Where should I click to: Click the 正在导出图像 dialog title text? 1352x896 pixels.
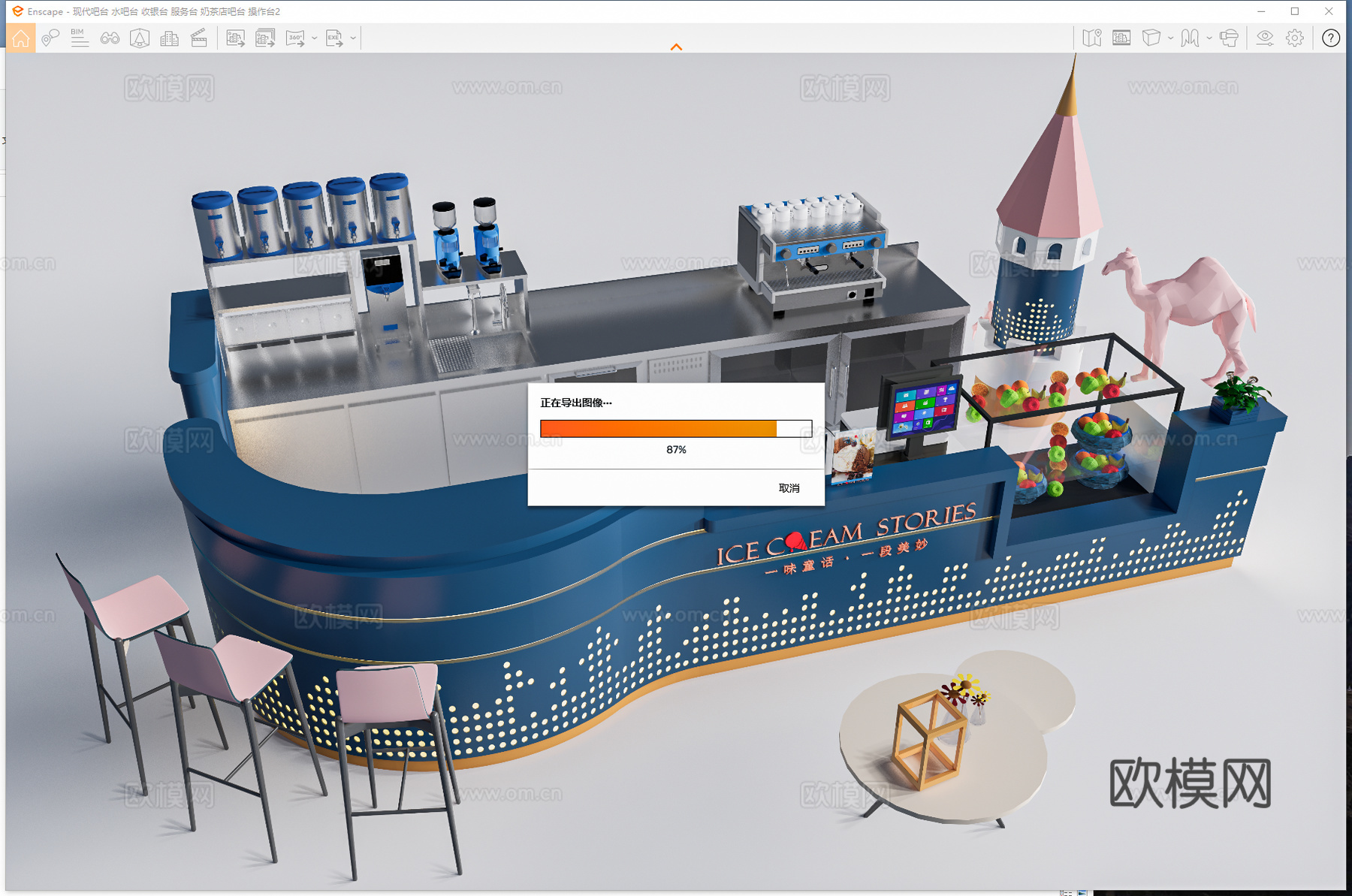point(576,403)
